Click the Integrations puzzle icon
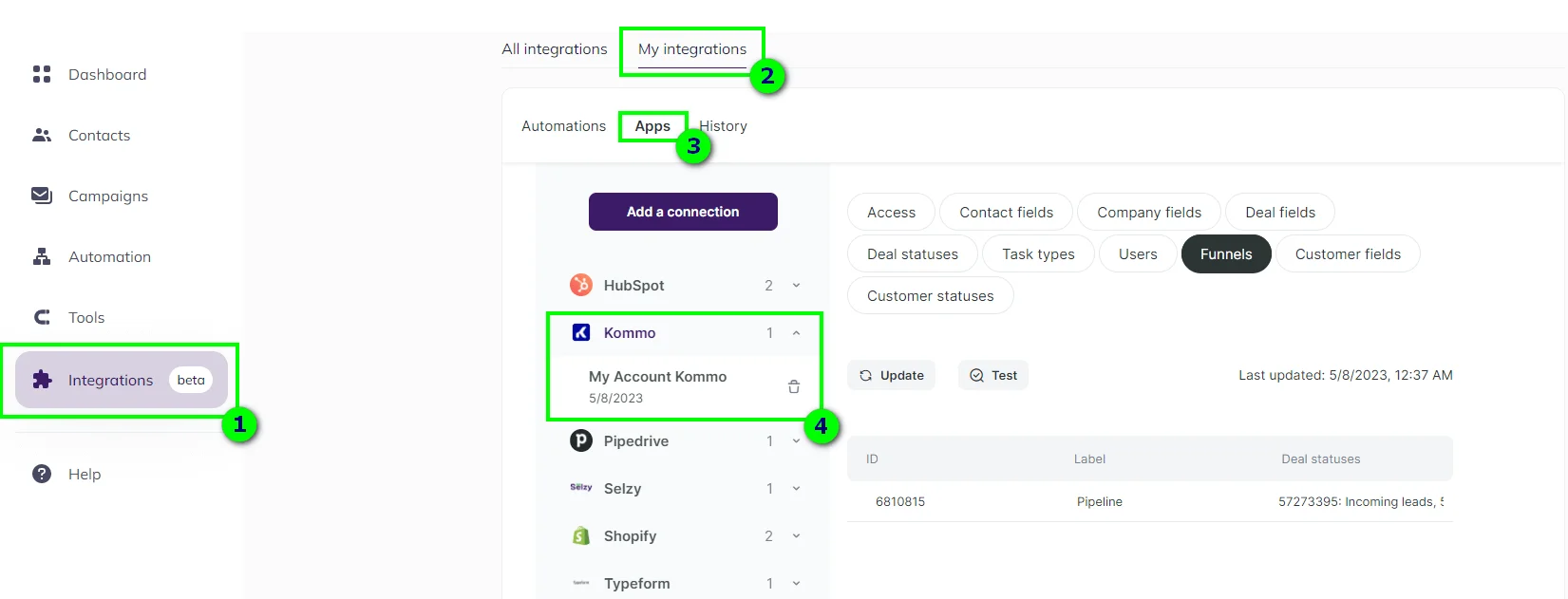Screen dimensions: 1568x599 click(42, 380)
